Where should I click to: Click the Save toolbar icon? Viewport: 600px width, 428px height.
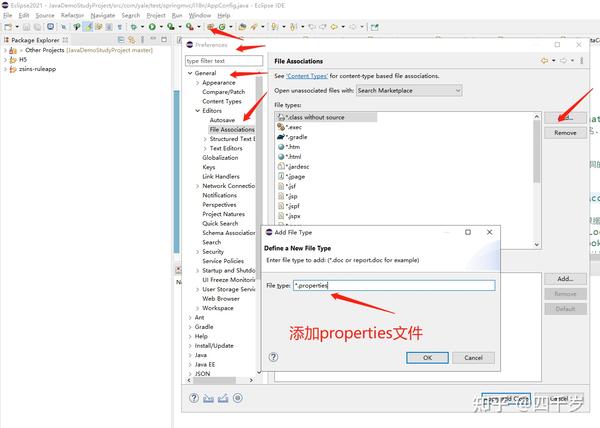tap(26, 27)
